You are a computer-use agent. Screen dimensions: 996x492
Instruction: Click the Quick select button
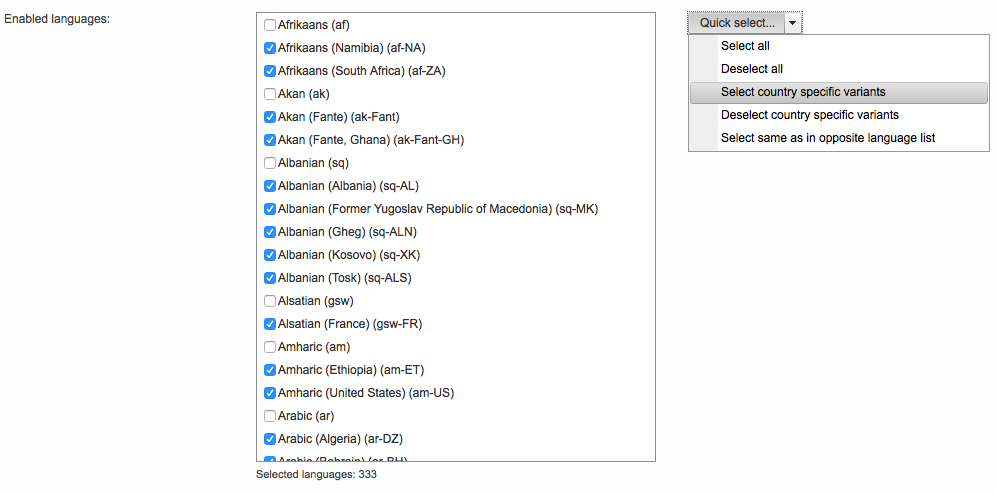(x=737, y=23)
